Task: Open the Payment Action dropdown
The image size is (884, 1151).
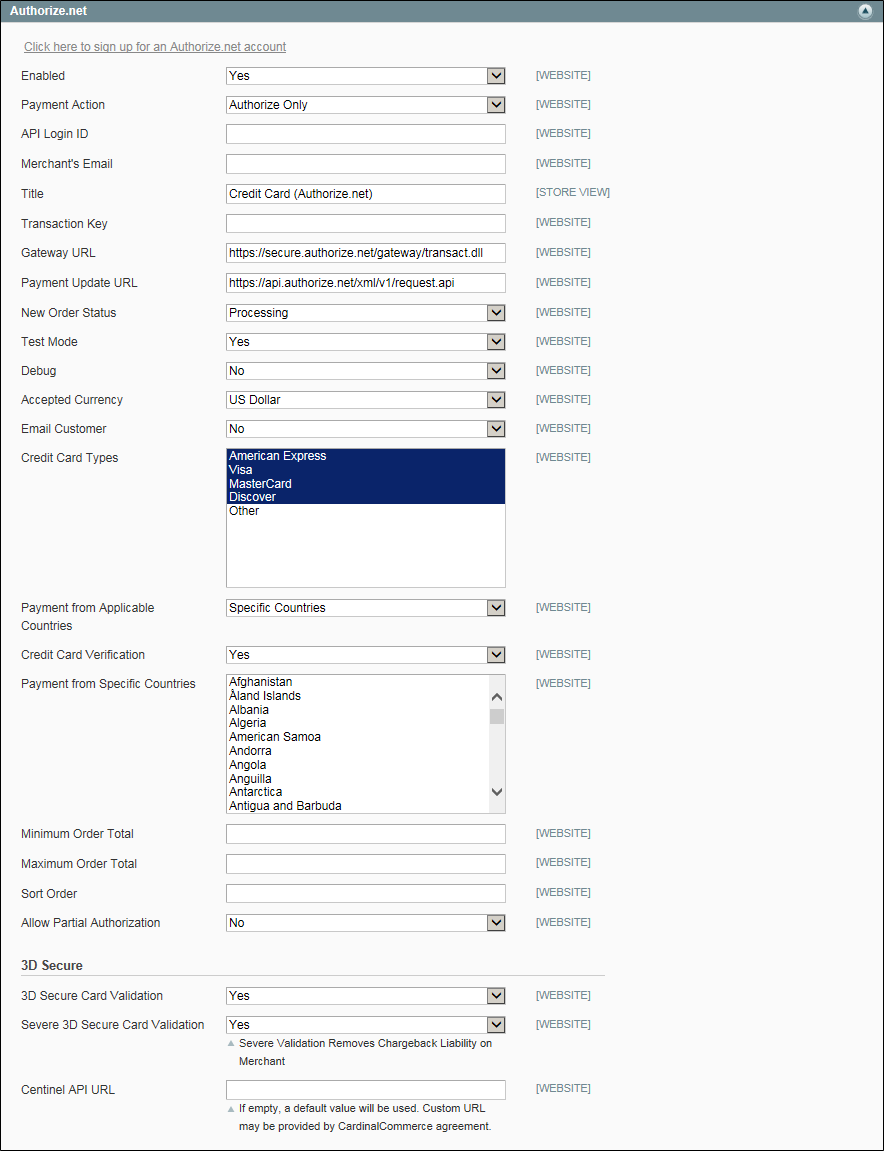Action: pos(366,105)
